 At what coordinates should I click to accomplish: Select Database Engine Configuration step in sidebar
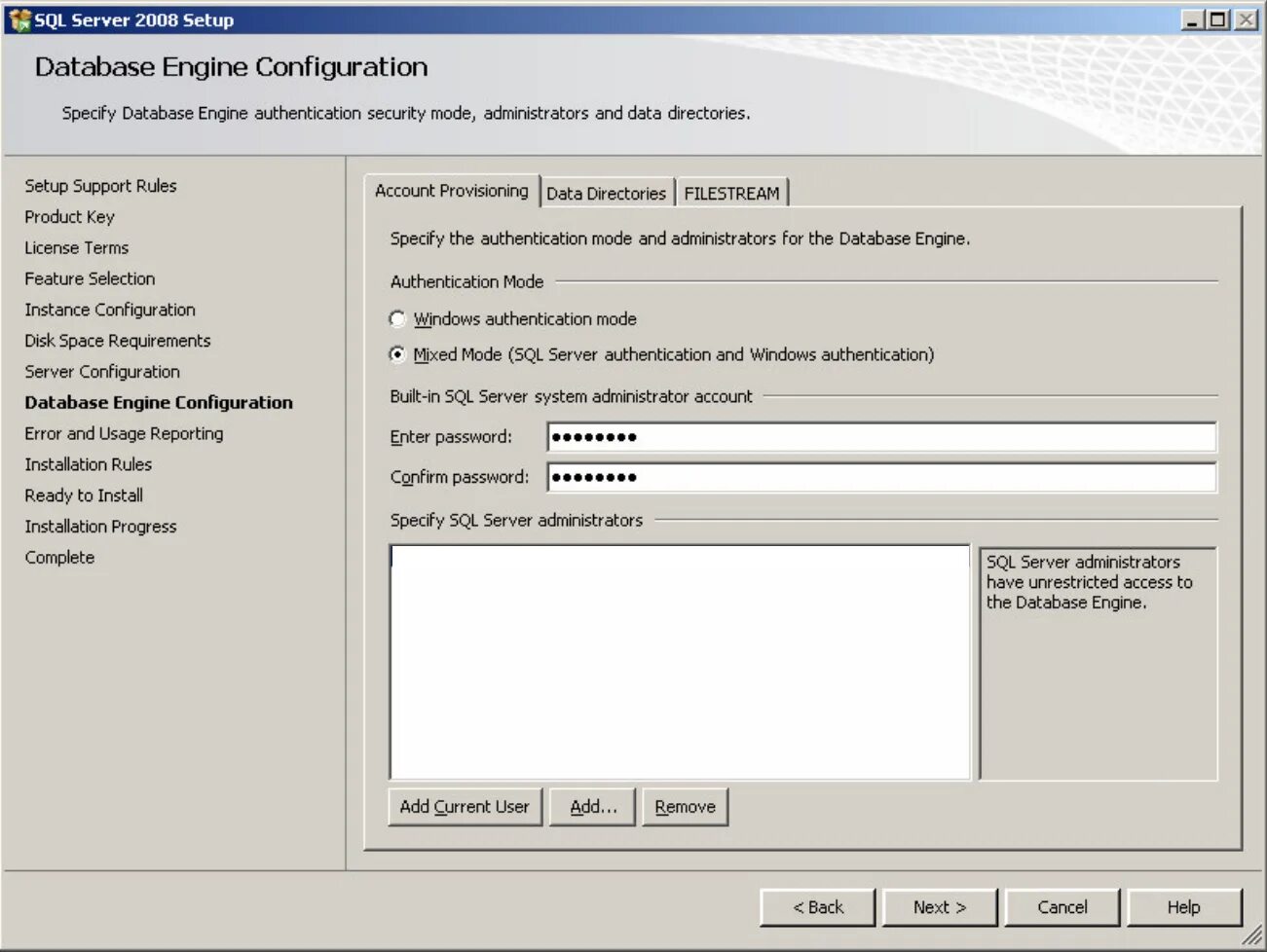click(x=159, y=403)
